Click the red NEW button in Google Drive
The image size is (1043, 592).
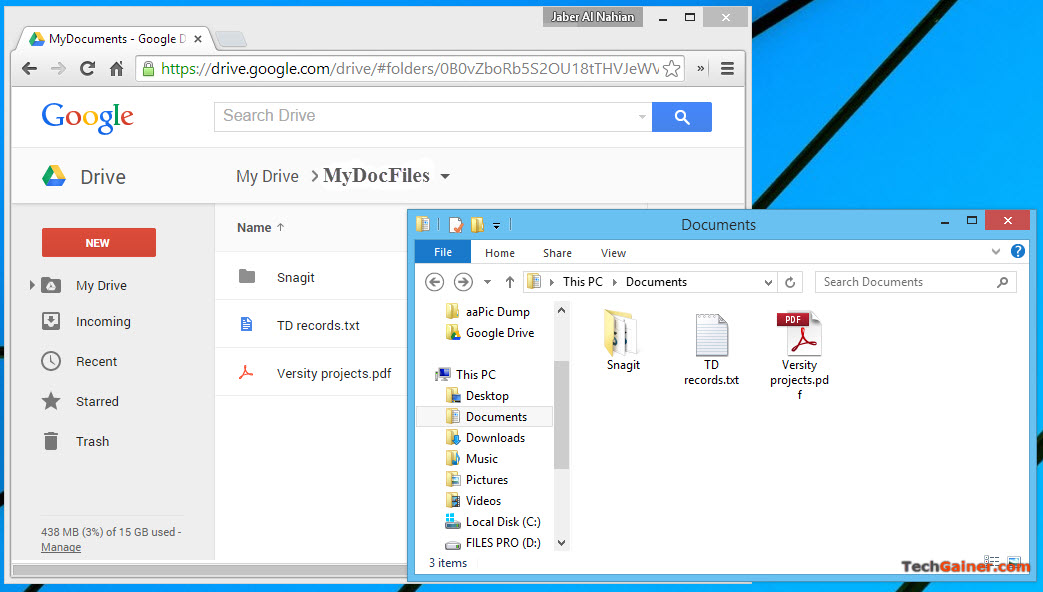[x=98, y=242]
